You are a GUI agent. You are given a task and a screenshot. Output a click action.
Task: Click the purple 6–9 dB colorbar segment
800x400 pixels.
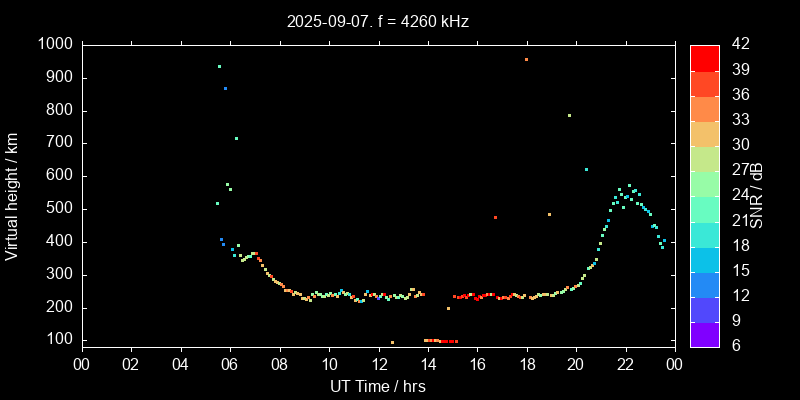coord(704,335)
